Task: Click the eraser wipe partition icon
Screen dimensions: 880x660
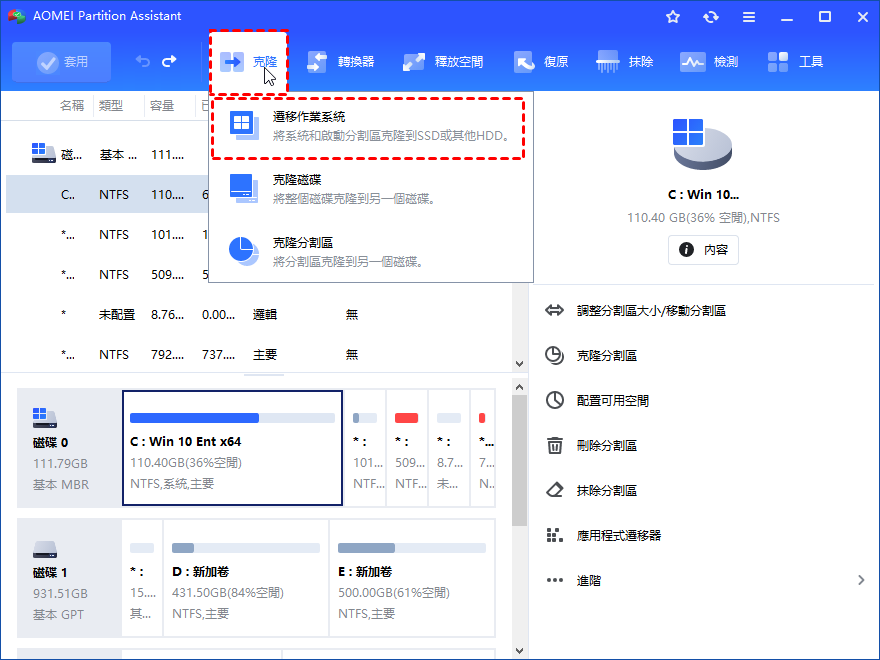Action: [554, 490]
